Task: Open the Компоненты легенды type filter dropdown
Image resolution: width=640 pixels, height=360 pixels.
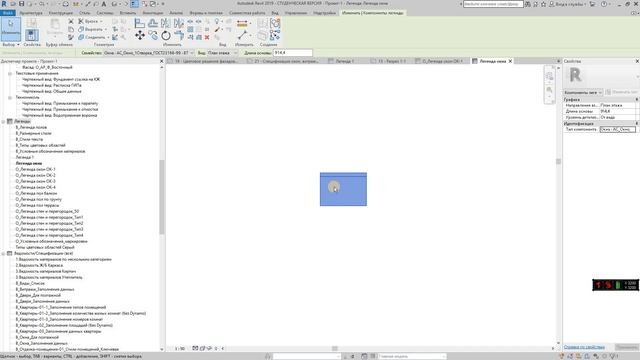Action: click(583, 92)
